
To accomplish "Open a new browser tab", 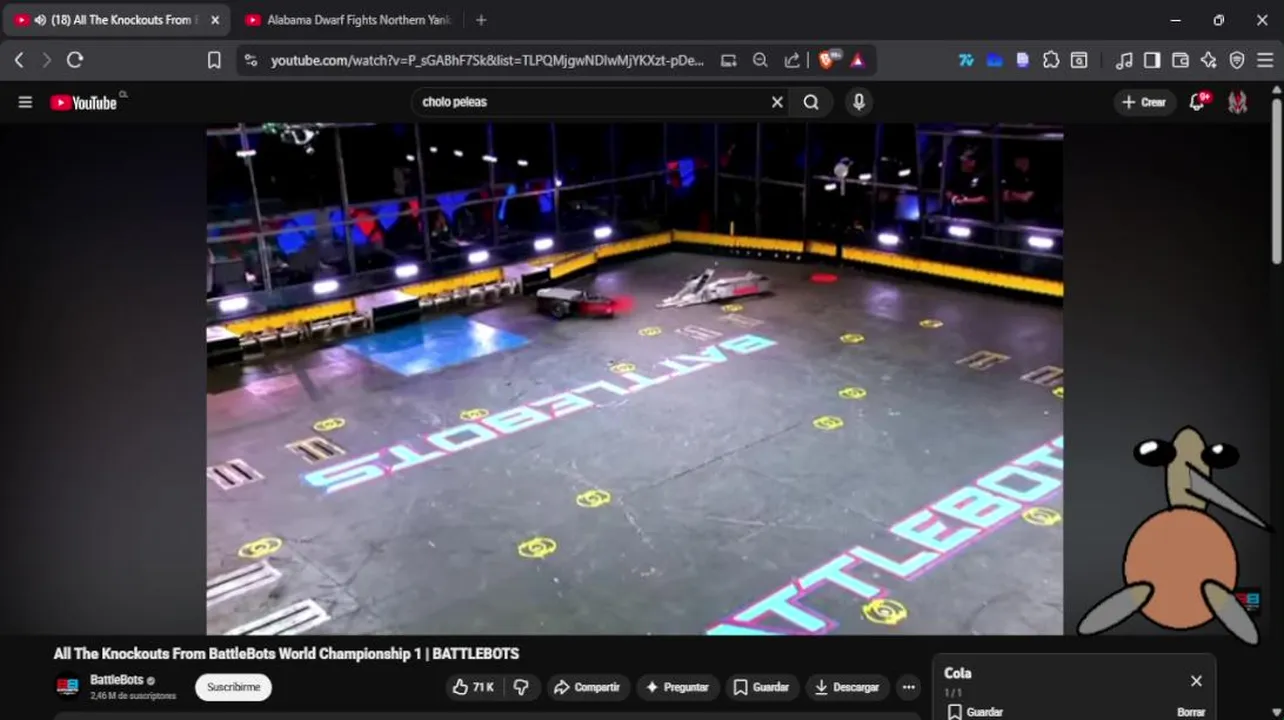I will click(481, 20).
